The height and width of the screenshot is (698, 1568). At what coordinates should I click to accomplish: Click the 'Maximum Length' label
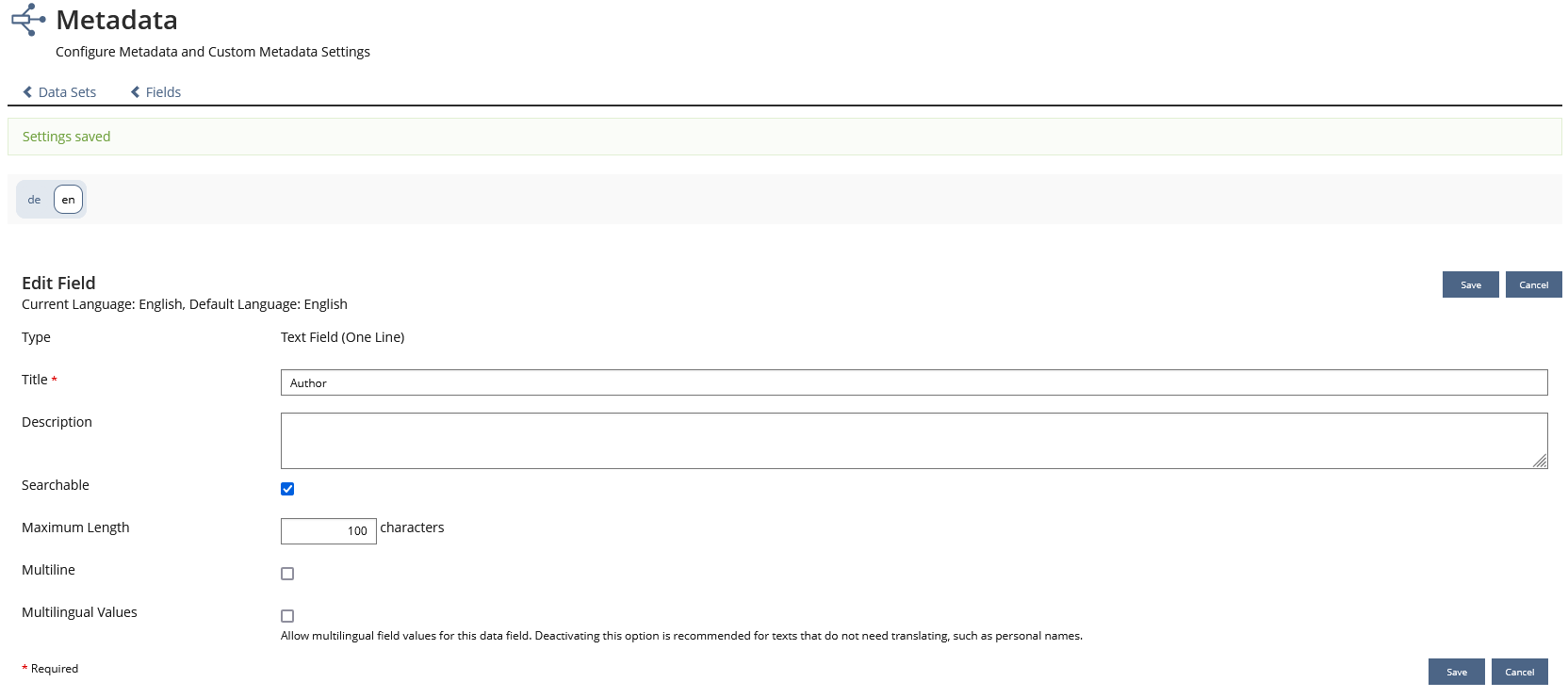tap(75, 528)
